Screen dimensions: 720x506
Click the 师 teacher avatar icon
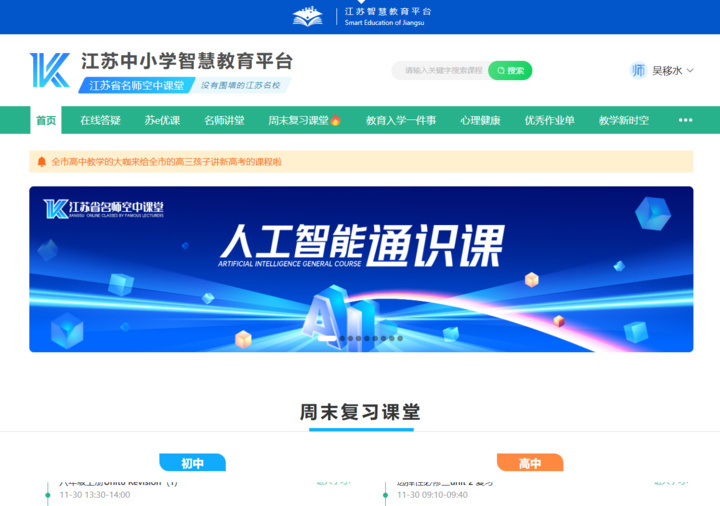638,70
